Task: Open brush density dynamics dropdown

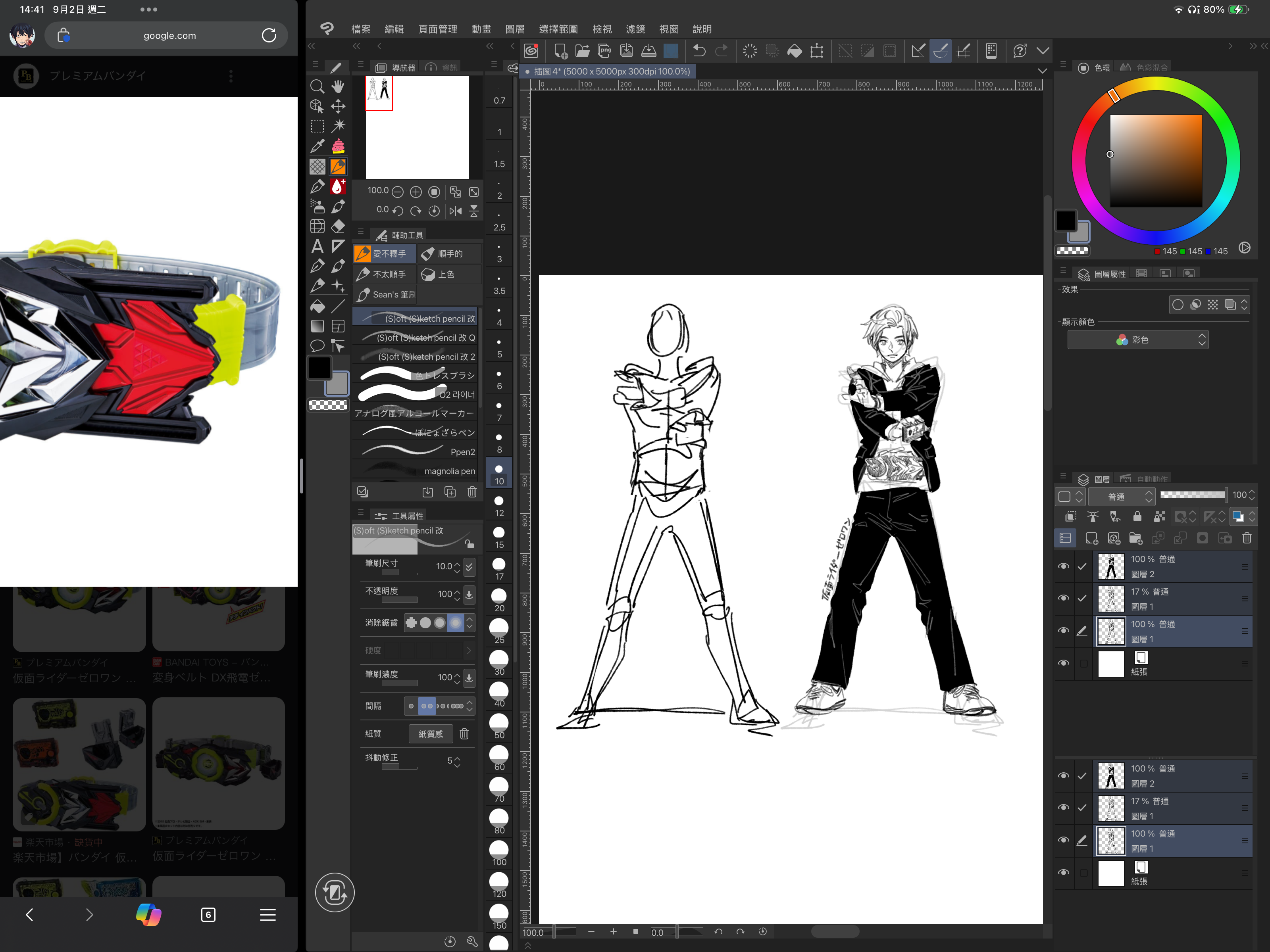Action: click(x=469, y=678)
